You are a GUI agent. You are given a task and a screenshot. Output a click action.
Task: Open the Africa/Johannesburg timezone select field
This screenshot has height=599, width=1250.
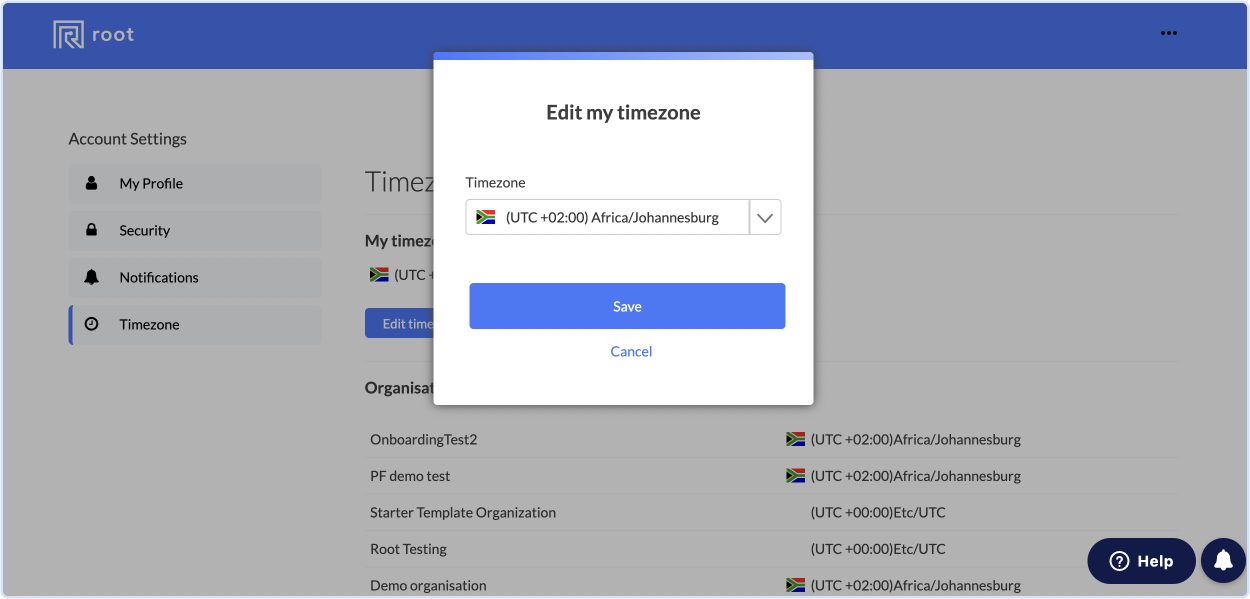[623, 218]
